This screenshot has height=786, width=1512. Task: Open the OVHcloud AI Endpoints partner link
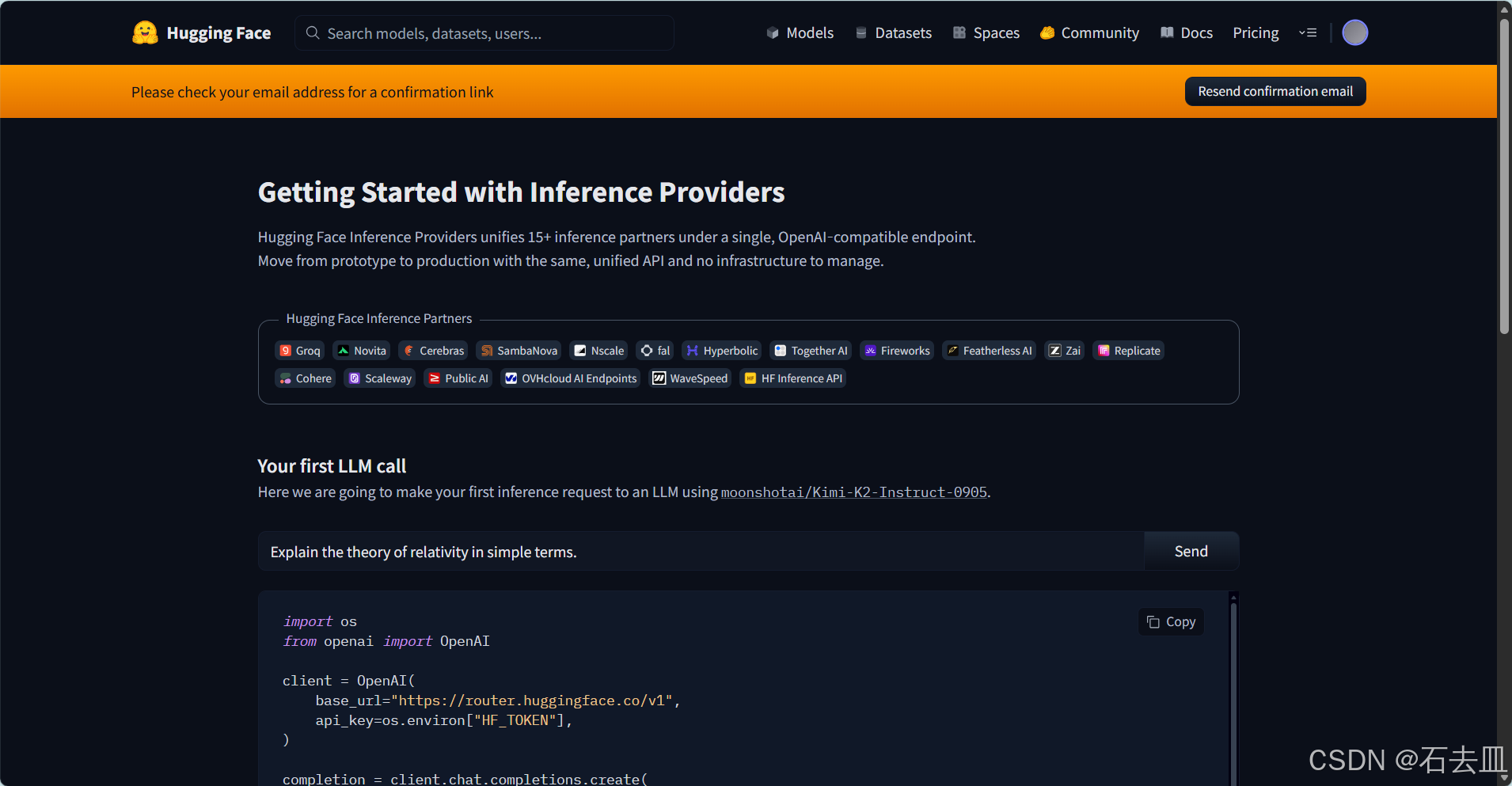pos(571,378)
